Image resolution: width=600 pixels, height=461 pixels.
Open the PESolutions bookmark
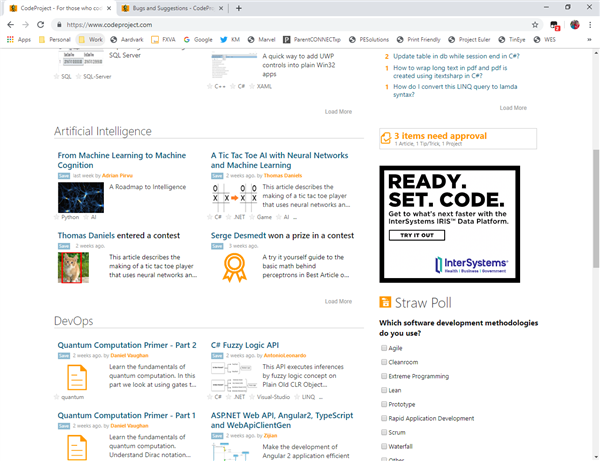(x=369, y=39)
